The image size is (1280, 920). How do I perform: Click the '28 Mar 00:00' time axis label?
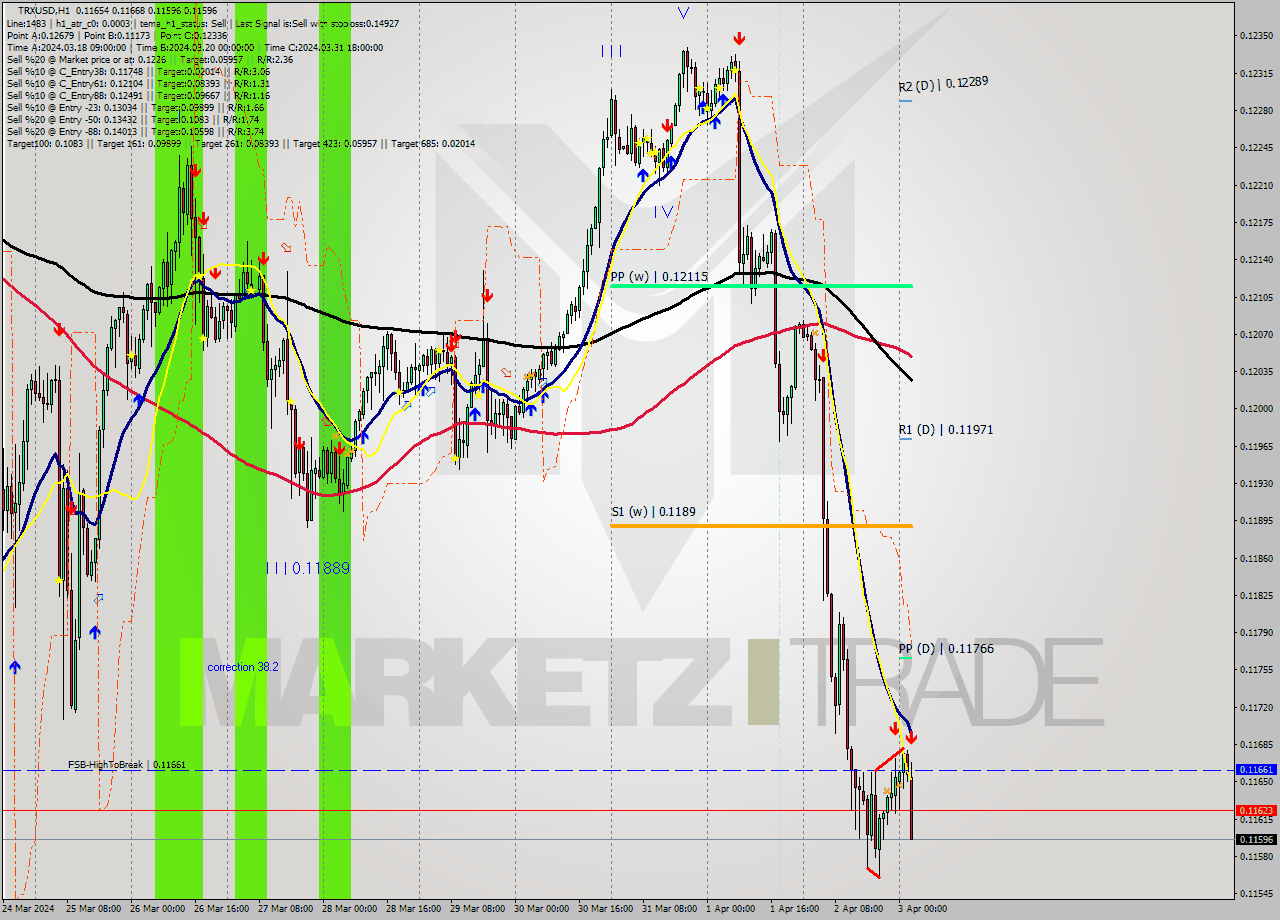click(350, 910)
